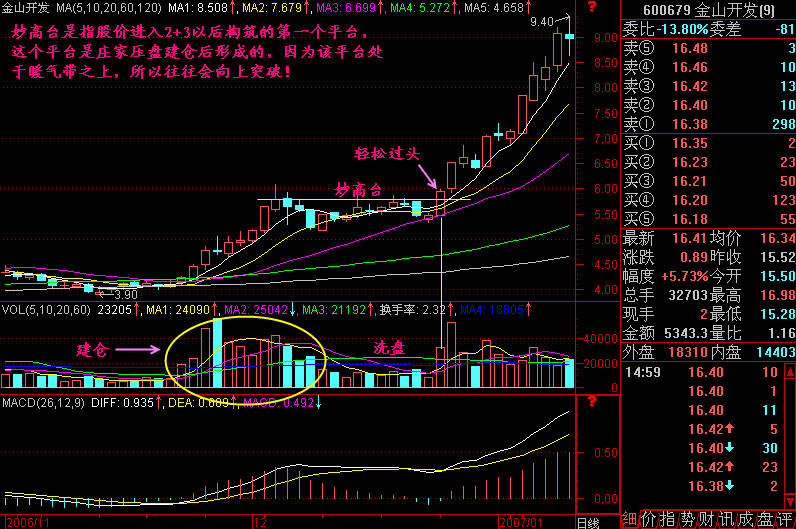The height and width of the screenshot is (529, 796).
Task: Click the 3.90 low price marker
Action: click(123, 294)
